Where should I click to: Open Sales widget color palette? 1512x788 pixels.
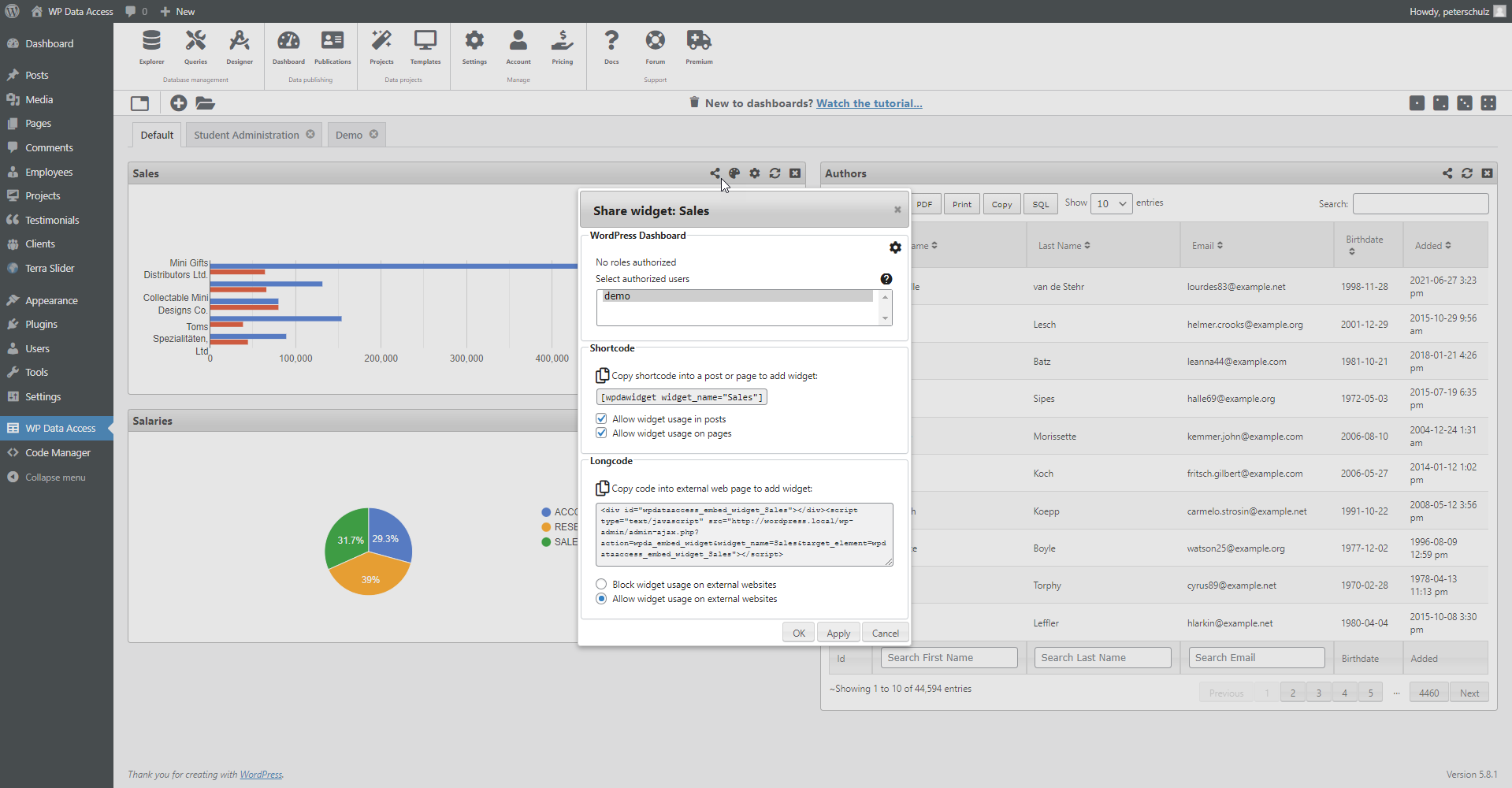(x=734, y=173)
